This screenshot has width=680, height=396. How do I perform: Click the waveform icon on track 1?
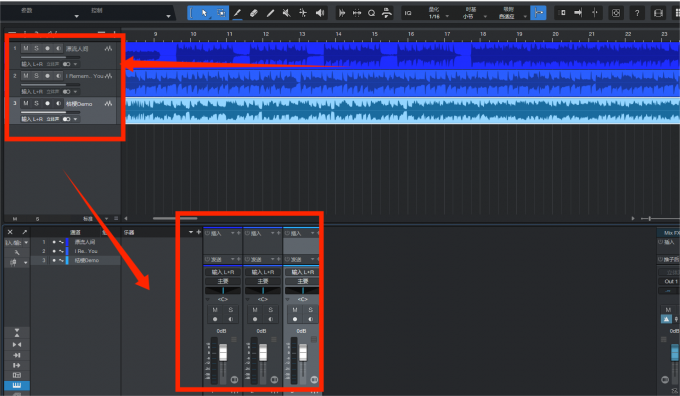(x=108, y=49)
